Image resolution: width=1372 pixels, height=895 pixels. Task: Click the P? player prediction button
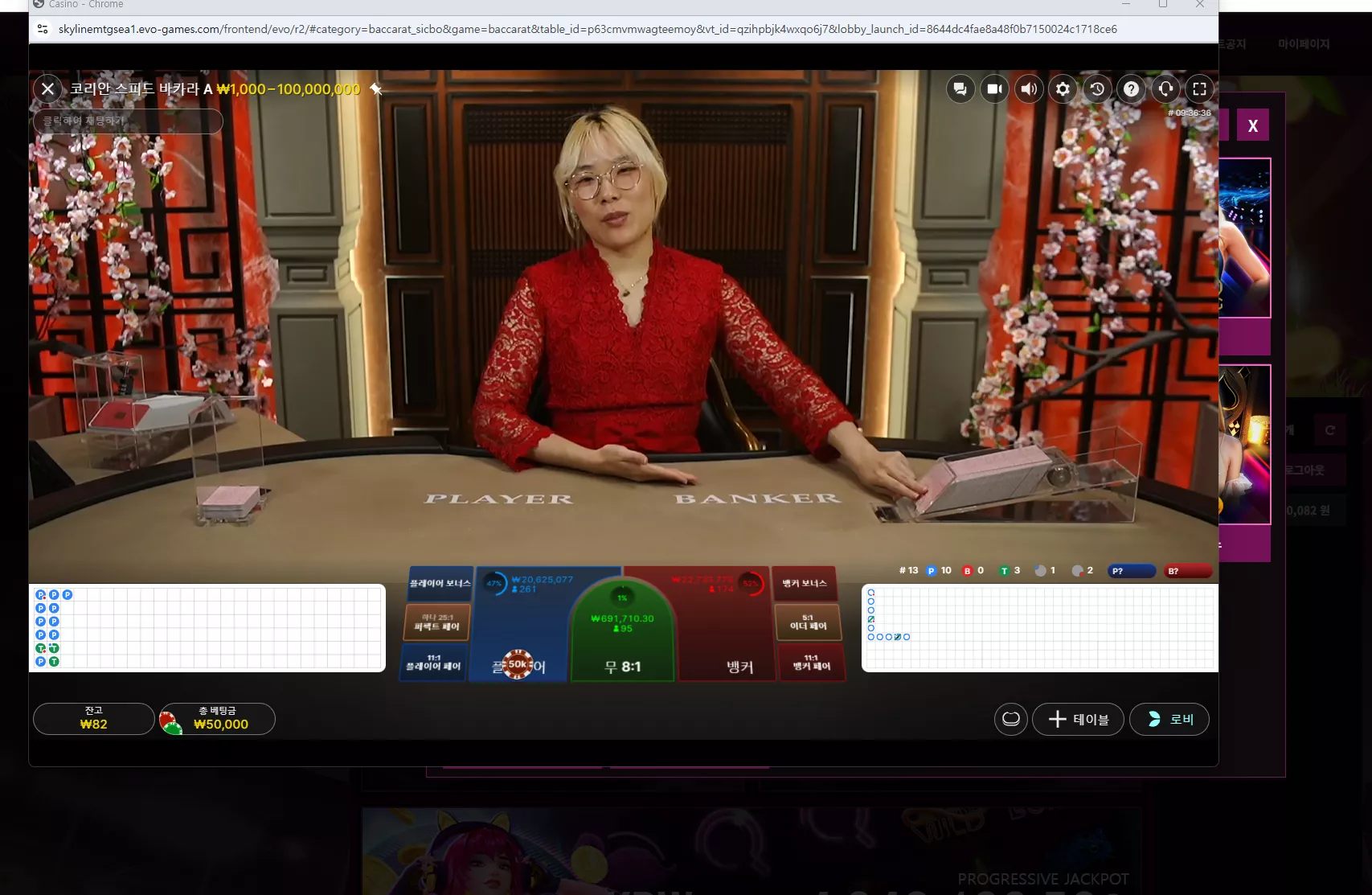pyautogui.click(x=1132, y=571)
